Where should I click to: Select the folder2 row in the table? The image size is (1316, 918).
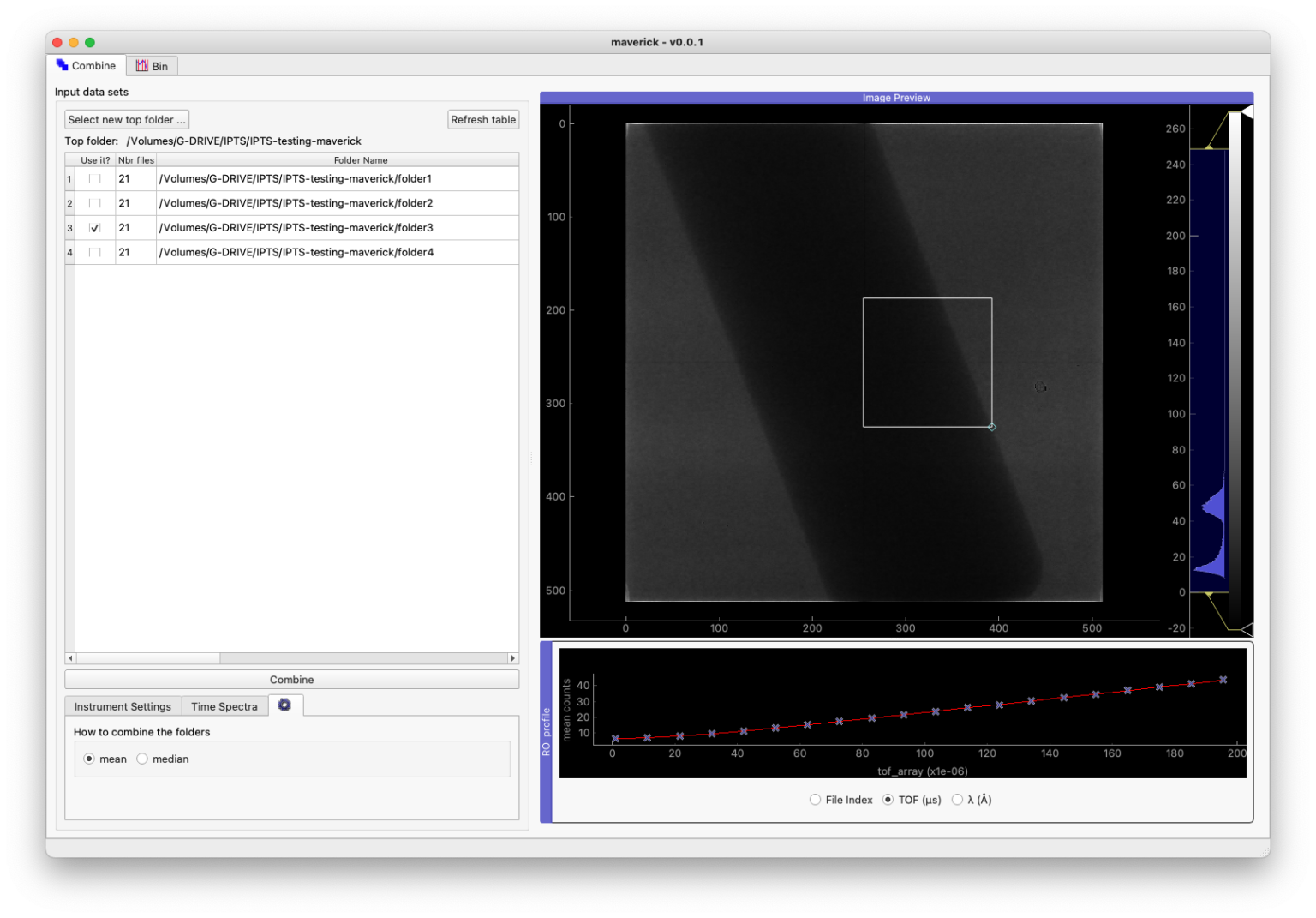pyautogui.click(x=296, y=202)
